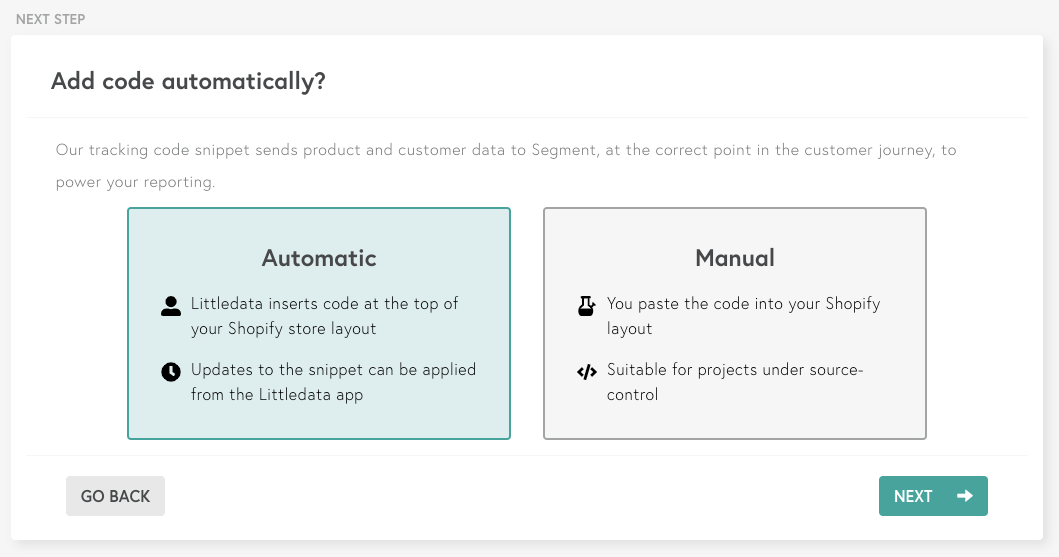The width and height of the screenshot is (1059, 557).
Task: Click the right arrow icon on Next button
Action: point(964,496)
